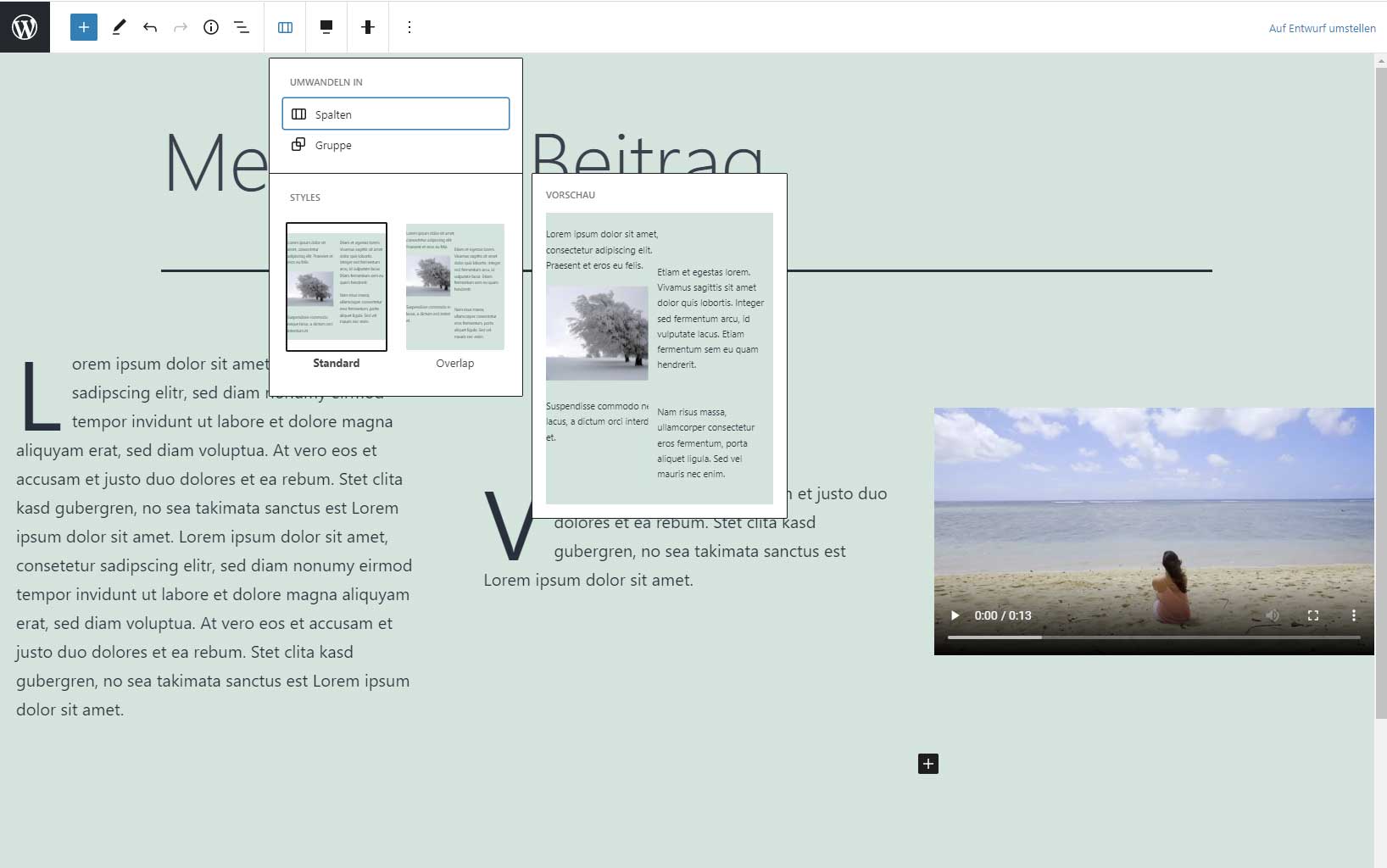Mute the video sound icon
The image size is (1387, 868).
click(1272, 615)
